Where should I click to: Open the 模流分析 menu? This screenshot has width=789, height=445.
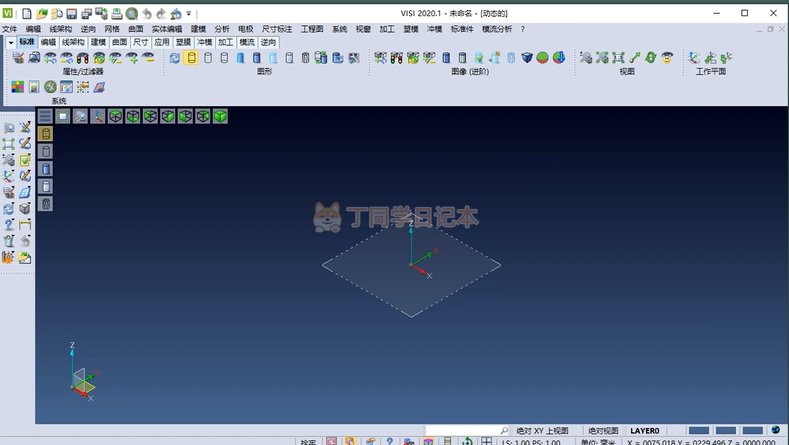coord(496,29)
